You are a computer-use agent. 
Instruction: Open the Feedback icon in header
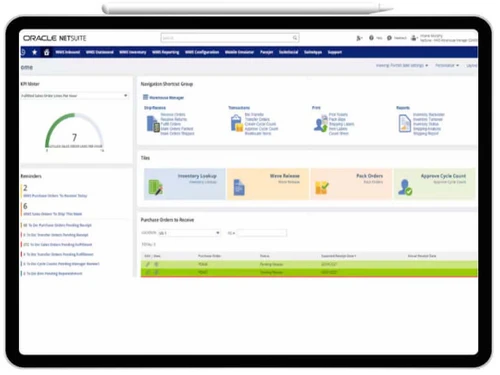coord(389,38)
